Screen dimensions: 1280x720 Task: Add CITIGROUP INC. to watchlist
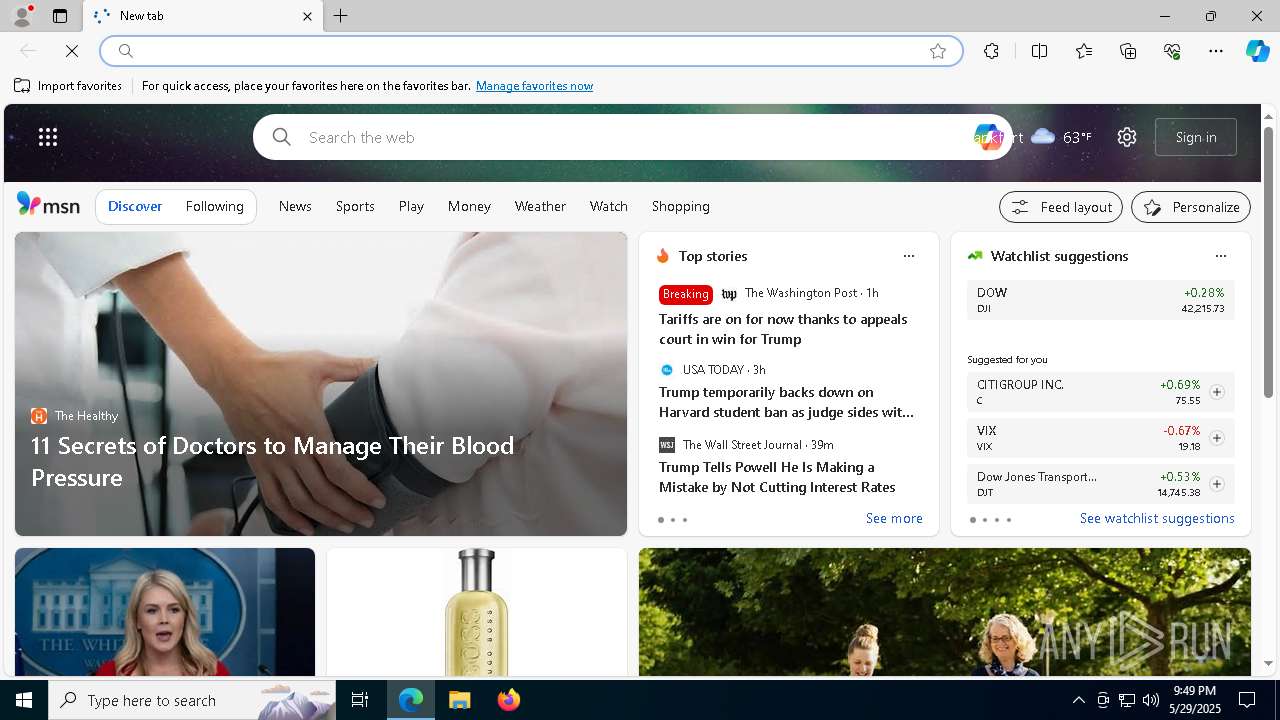[x=1217, y=392]
